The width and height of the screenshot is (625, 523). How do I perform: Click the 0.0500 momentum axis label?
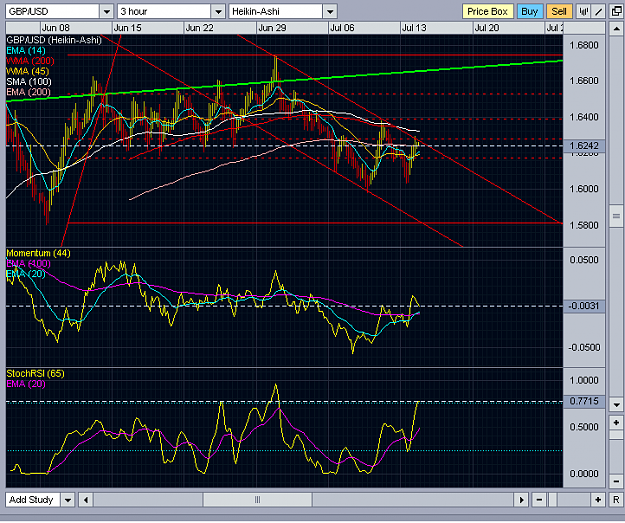[x=584, y=260]
